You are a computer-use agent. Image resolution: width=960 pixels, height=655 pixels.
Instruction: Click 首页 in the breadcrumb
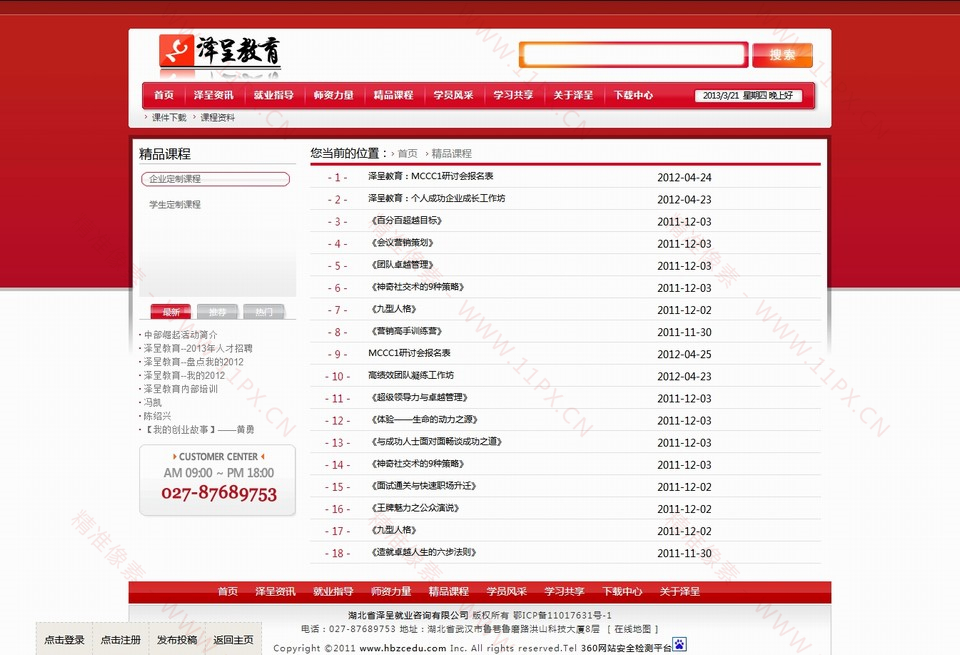coord(407,154)
